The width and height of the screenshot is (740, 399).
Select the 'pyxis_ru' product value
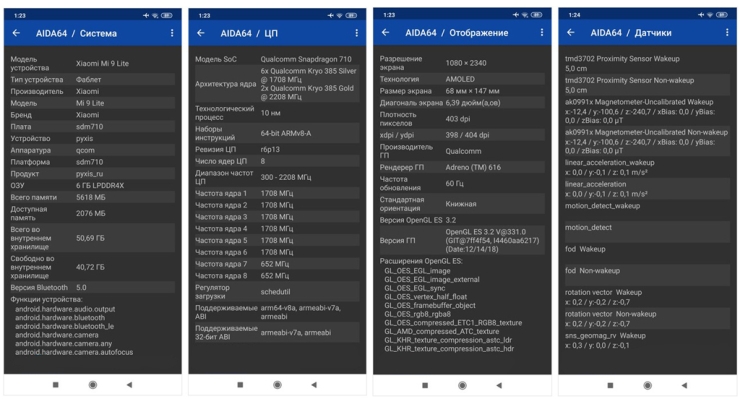pyautogui.click(x=90, y=174)
